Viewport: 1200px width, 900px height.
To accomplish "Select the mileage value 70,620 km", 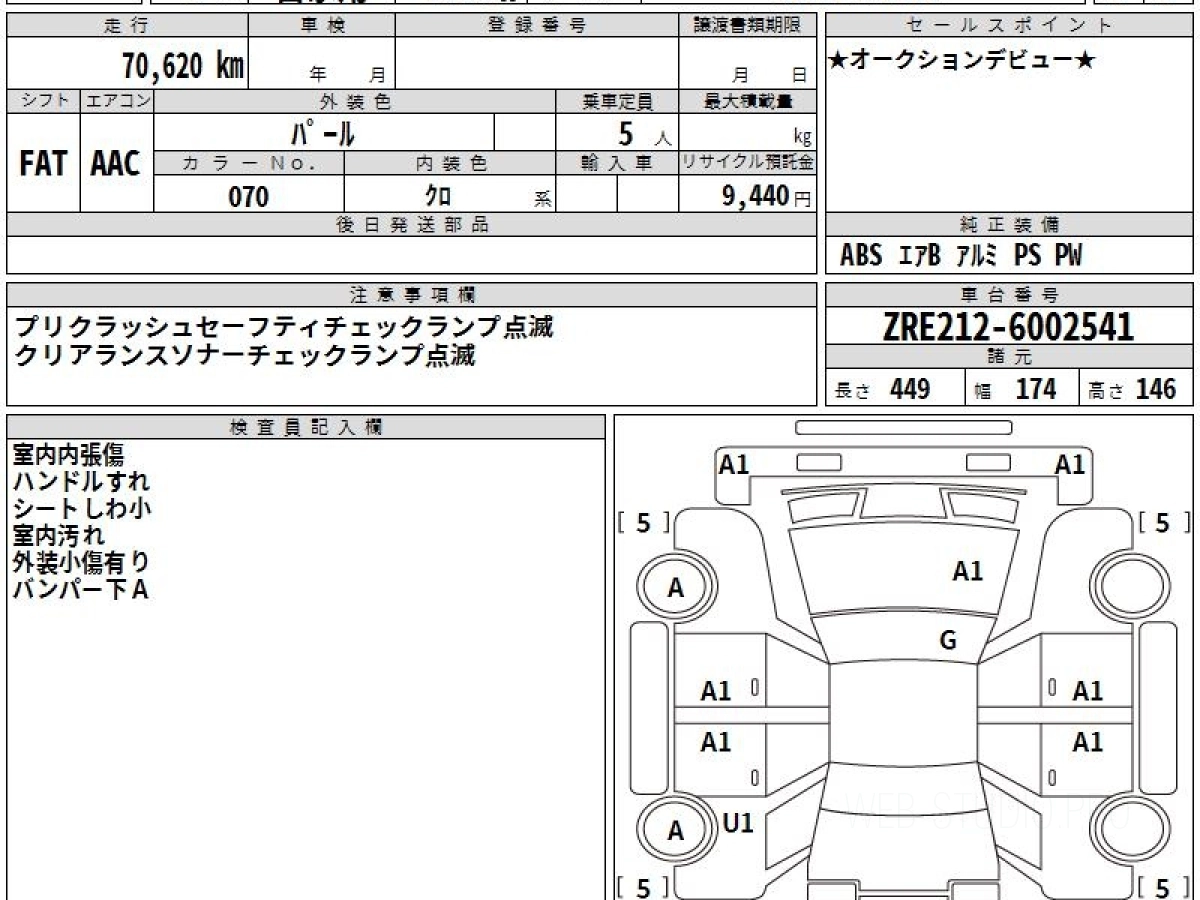I will [183, 66].
